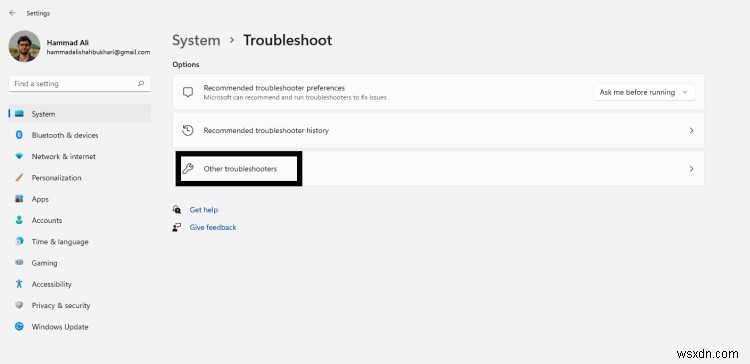Viewport: 750px width, 364px height.
Task: Select the Apps icon in sidebar
Action: [x=19, y=199]
